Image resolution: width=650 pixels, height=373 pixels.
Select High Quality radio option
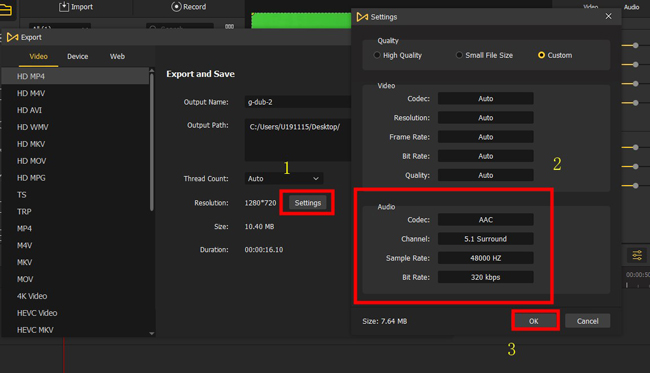[x=377, y=55]
